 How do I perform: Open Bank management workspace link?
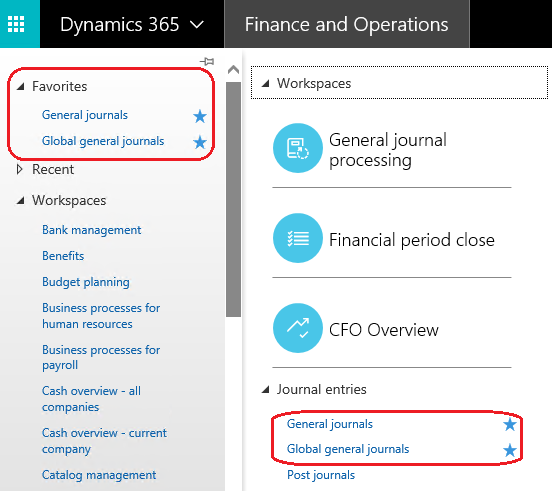click(92, 230)
